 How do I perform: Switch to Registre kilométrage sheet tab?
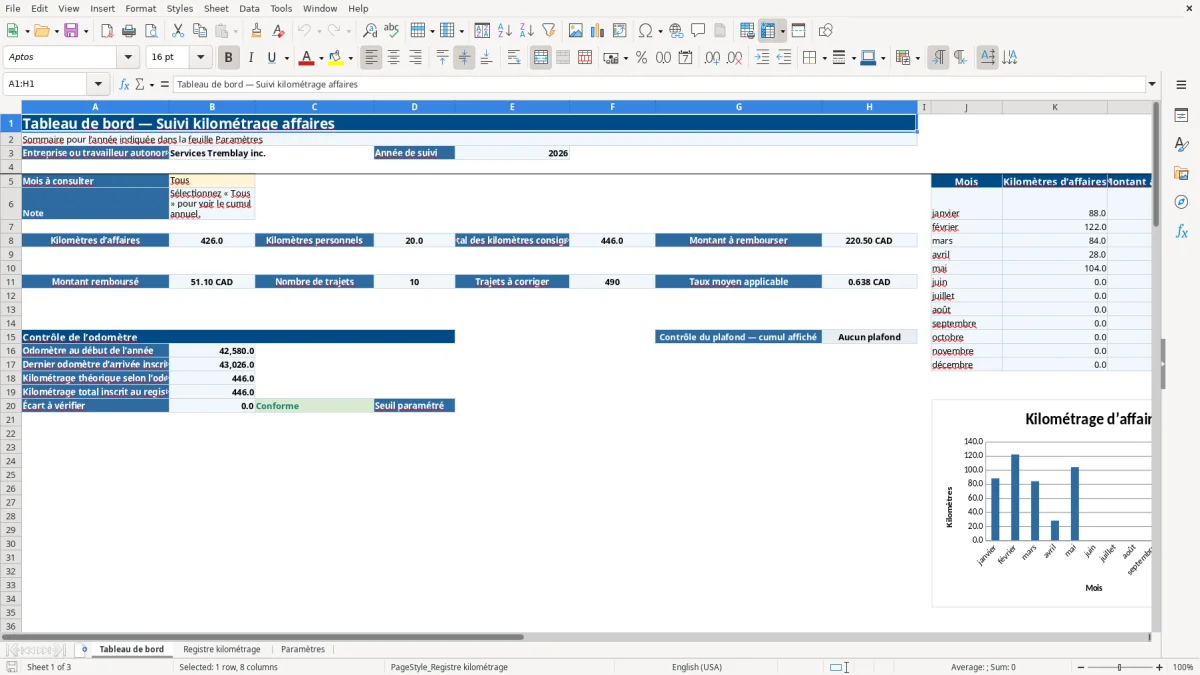pos(222,649)
